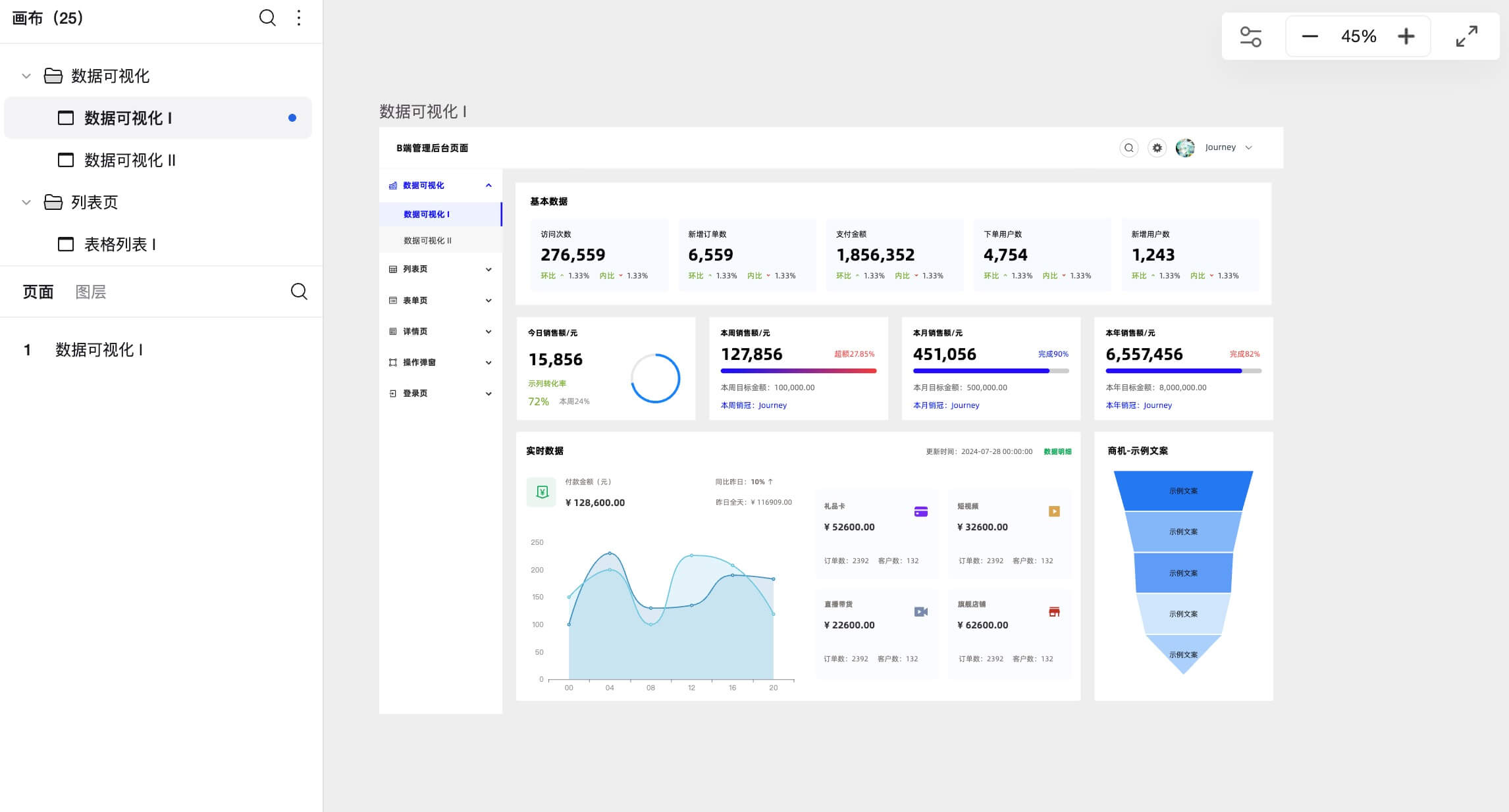The image size is (1509, 812).
Task: Click the canvas search magnifier icon
Action: (x=267, y=18)
